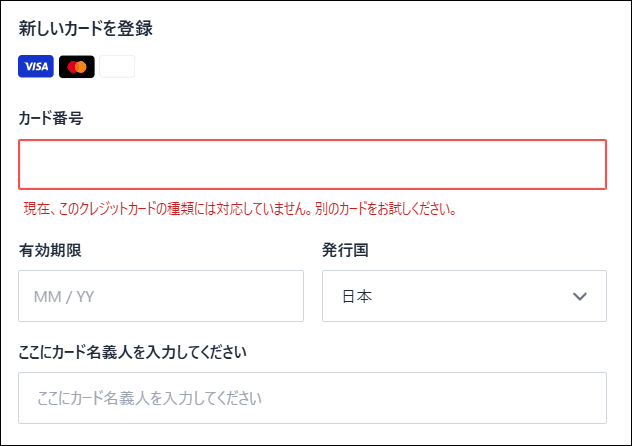The width and height of the screenshot is (632, 446).
Task: Click the cardholder name input field
Action: click(x=312, y=398)
